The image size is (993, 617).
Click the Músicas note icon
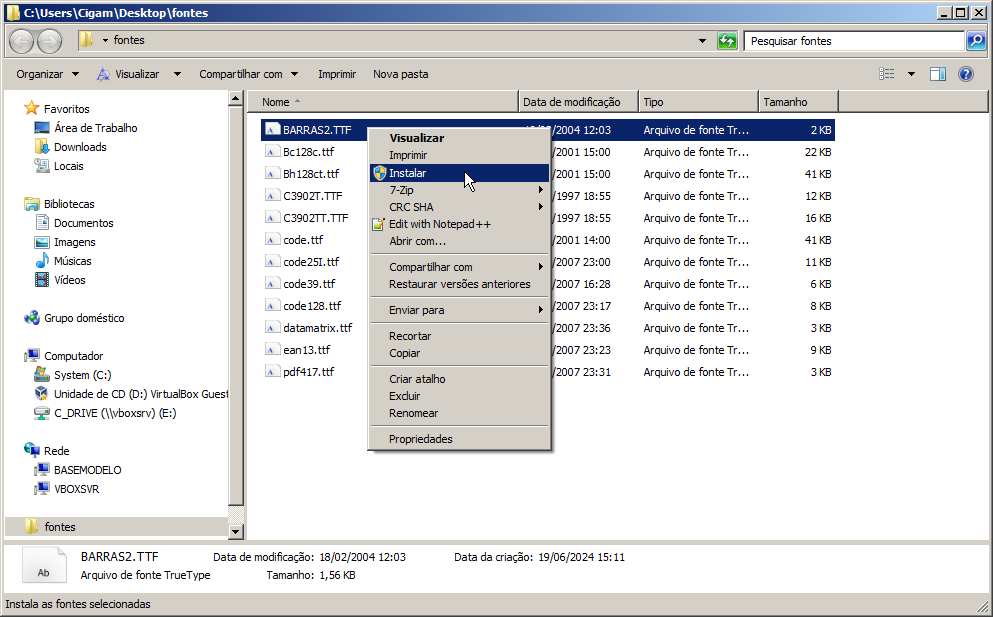point(42,261)
